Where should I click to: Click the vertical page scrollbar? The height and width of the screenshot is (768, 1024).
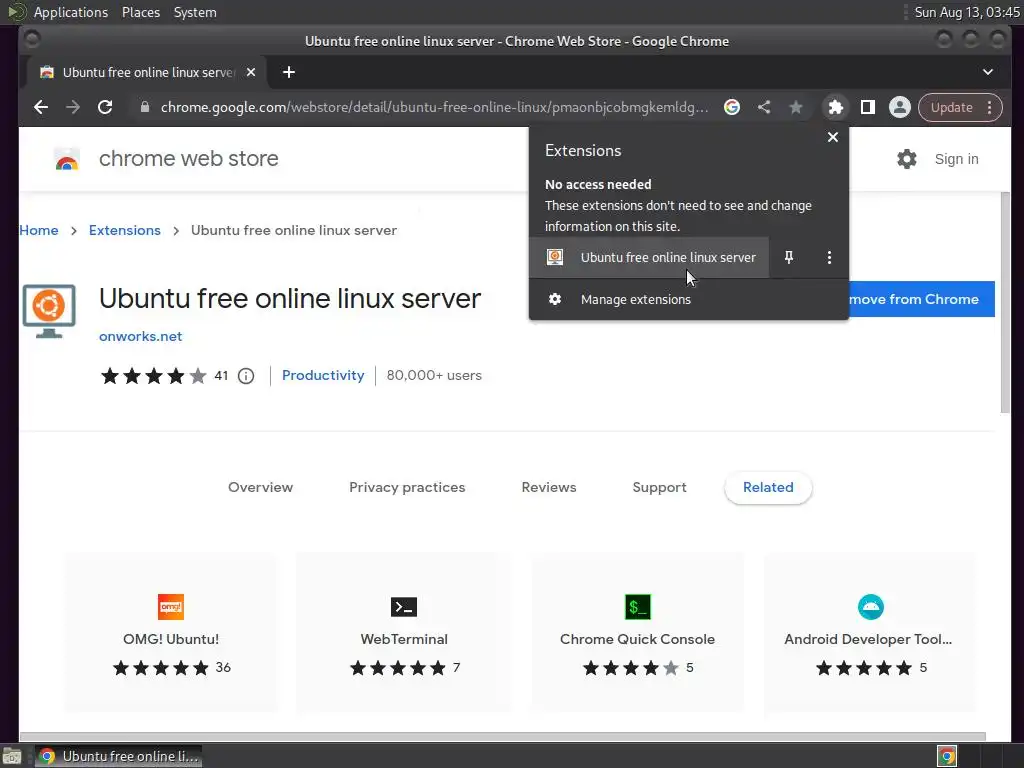click(1005, 302)
